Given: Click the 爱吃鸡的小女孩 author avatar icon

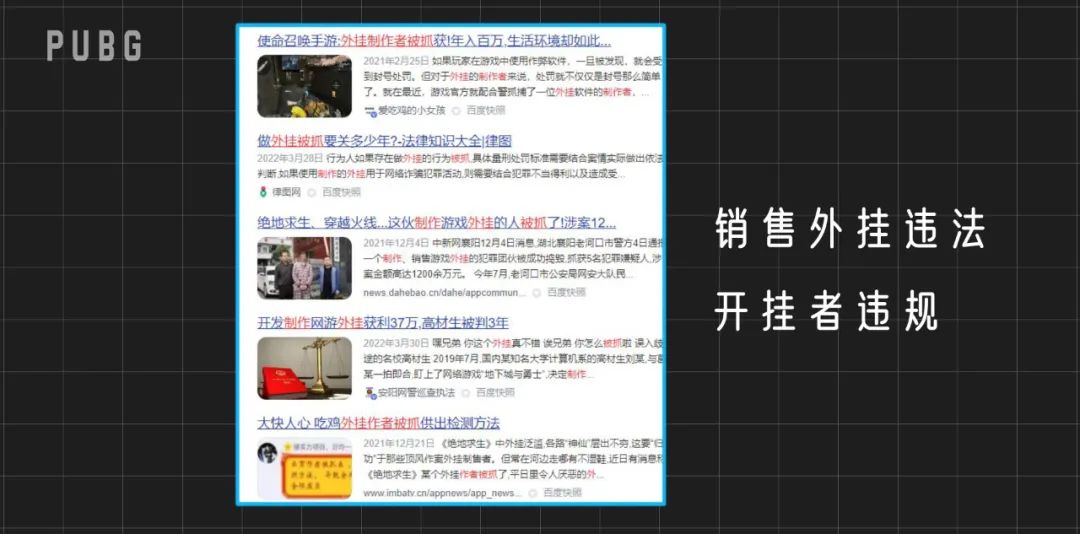Looking at the screenshot, I should pos(371,110).
